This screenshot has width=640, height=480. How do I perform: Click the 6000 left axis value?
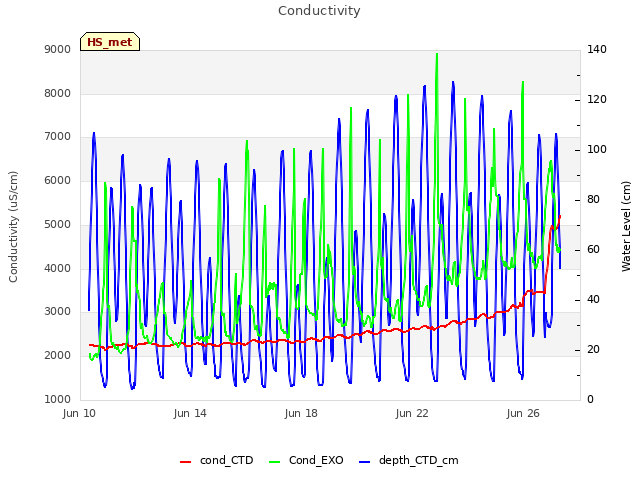click(x=58, y=180)
